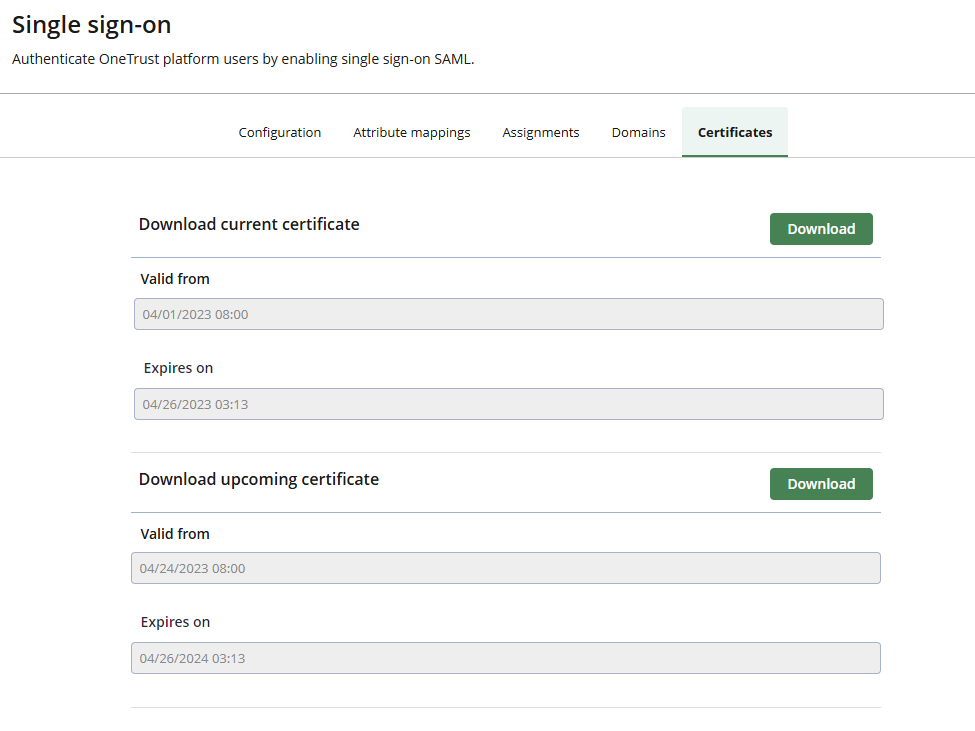
Task: Click the active Certificates tab
Action: click(734, 132)
